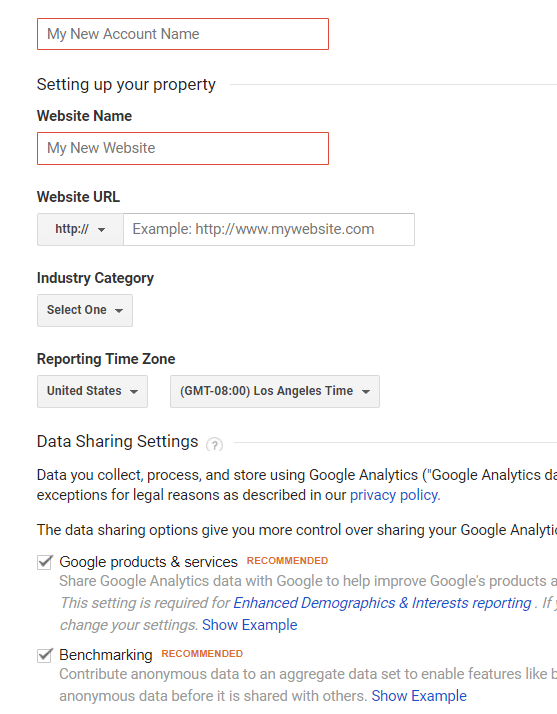The image size is (557, 714).
Task: Click into the My New Website field
Action: coord(183,148)
